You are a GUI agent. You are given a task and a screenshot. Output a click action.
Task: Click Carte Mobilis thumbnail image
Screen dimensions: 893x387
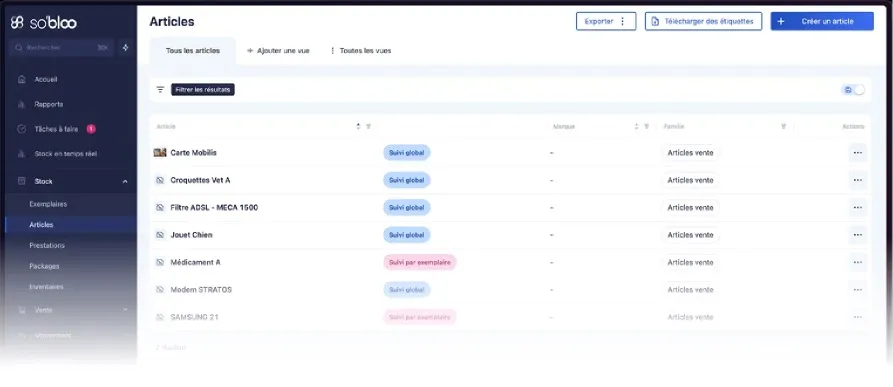click(x=160, y=153)
